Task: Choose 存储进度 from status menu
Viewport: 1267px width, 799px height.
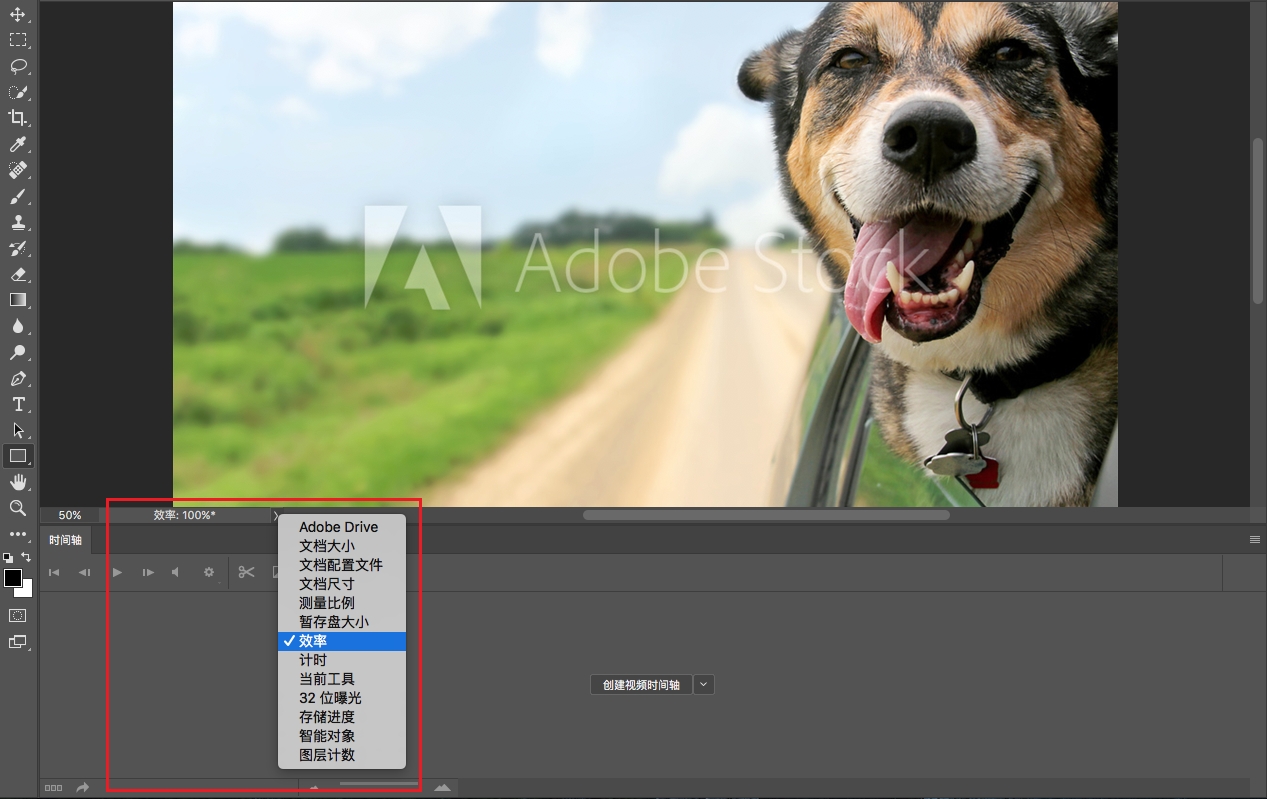Action: click(x=342, y=717)
